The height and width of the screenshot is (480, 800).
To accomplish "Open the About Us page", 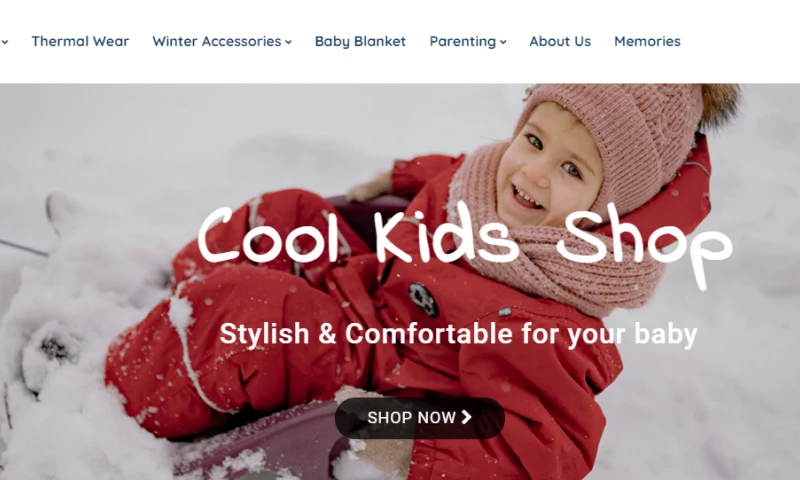I will point(560,41).
